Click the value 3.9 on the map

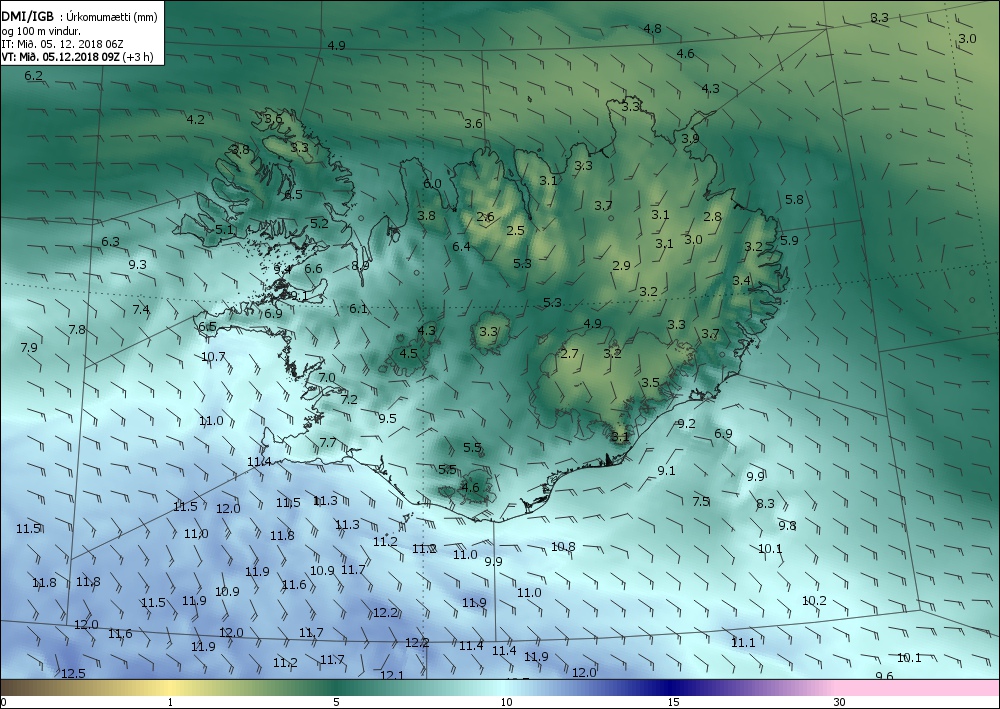coord(690,138)
